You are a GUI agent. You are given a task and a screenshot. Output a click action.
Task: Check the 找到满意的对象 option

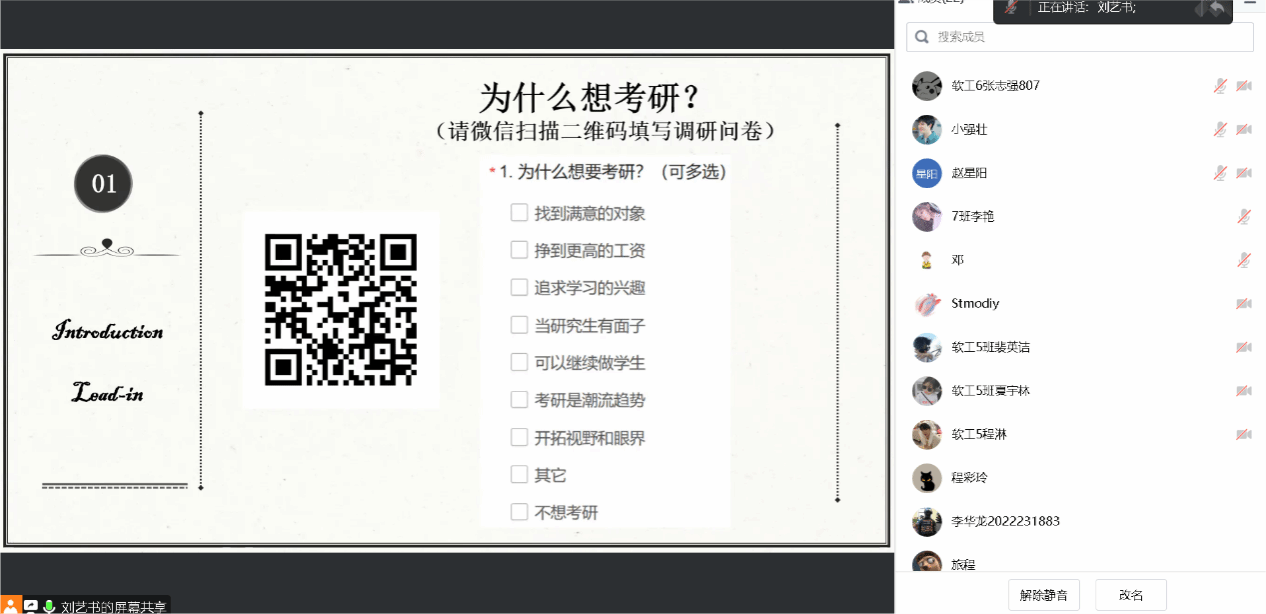tap(519, 213)
